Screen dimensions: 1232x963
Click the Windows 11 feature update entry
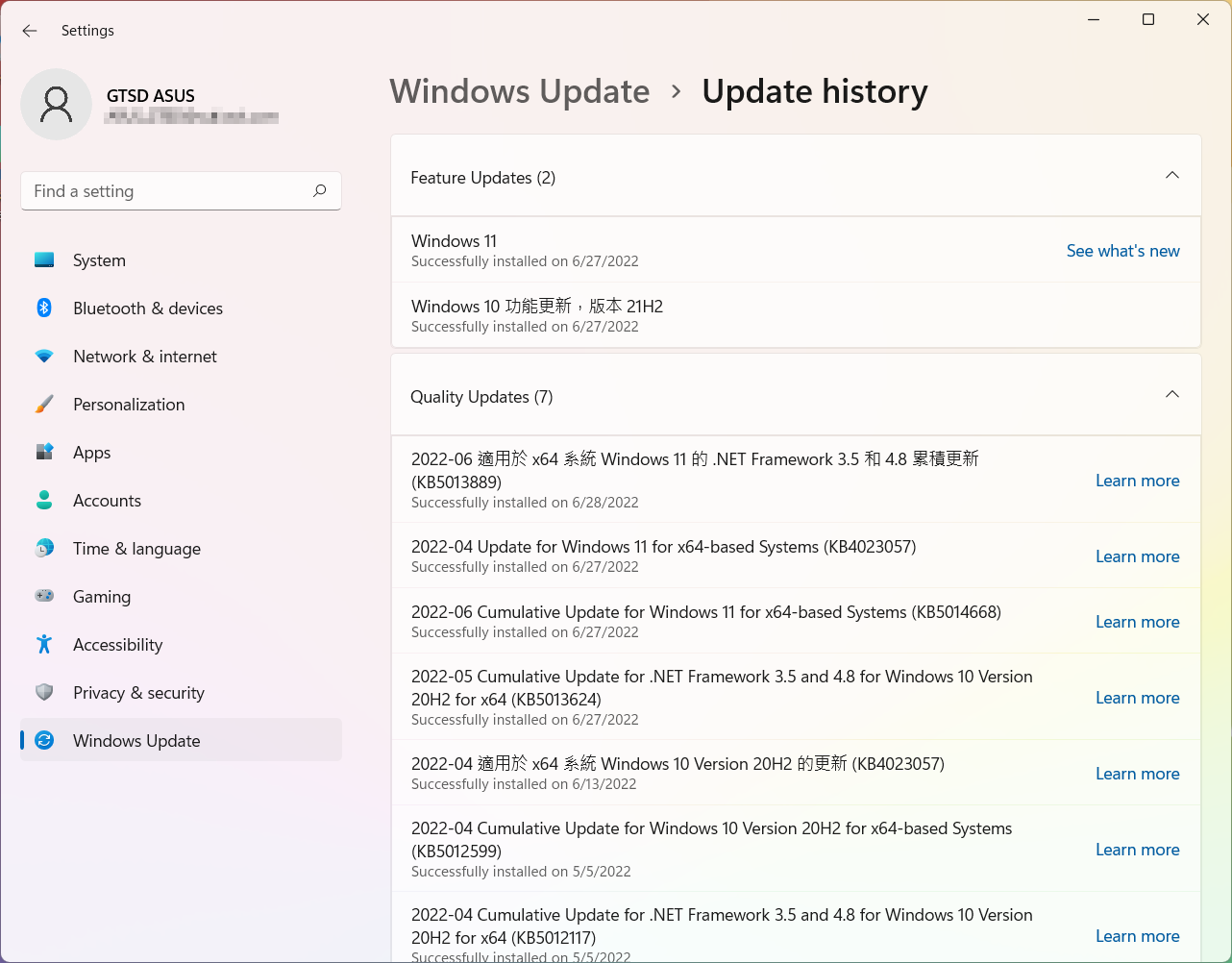(x=796, y=250)
